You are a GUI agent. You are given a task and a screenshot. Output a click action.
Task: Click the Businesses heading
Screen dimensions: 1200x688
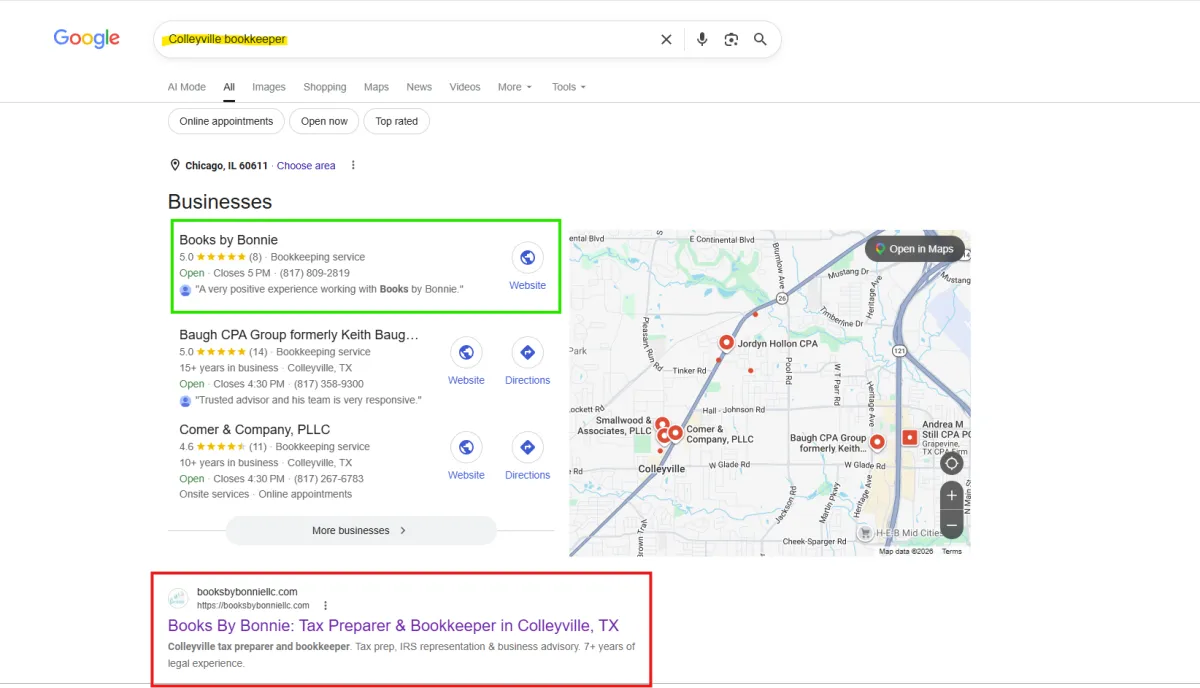click(220, 202)
